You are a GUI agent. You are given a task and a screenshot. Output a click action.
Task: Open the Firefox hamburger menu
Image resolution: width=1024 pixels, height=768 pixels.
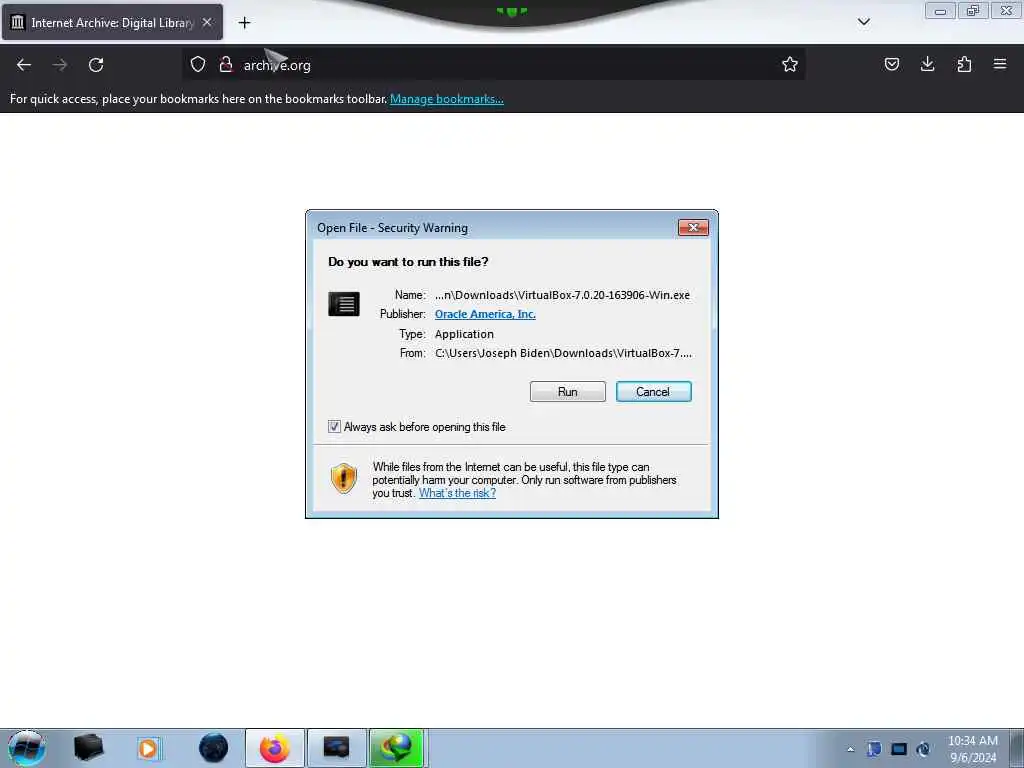tap(1000, 64)
